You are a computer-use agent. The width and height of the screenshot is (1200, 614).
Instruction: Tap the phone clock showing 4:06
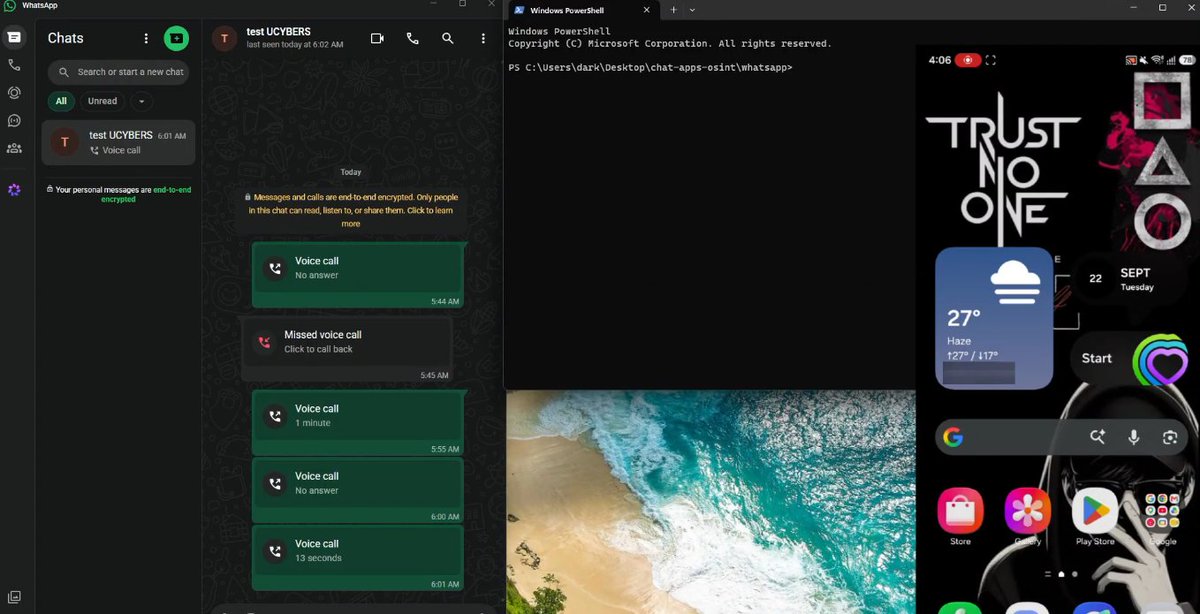click(x=939, y=60)
